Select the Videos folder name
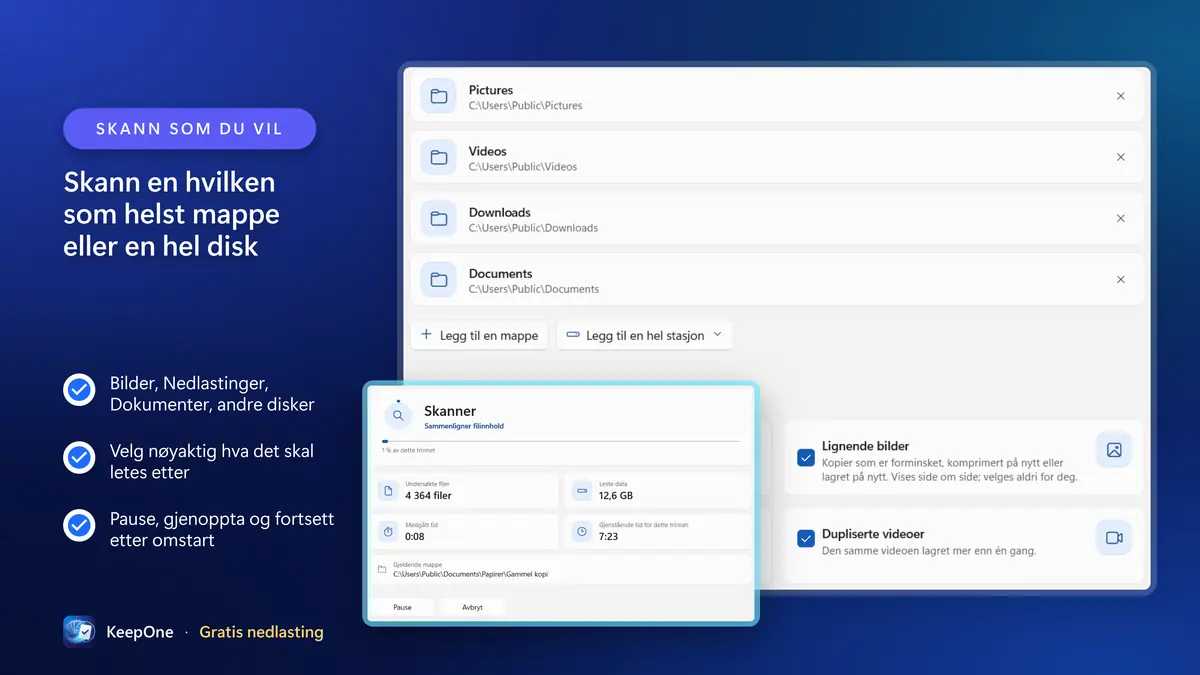 point(488,151)
